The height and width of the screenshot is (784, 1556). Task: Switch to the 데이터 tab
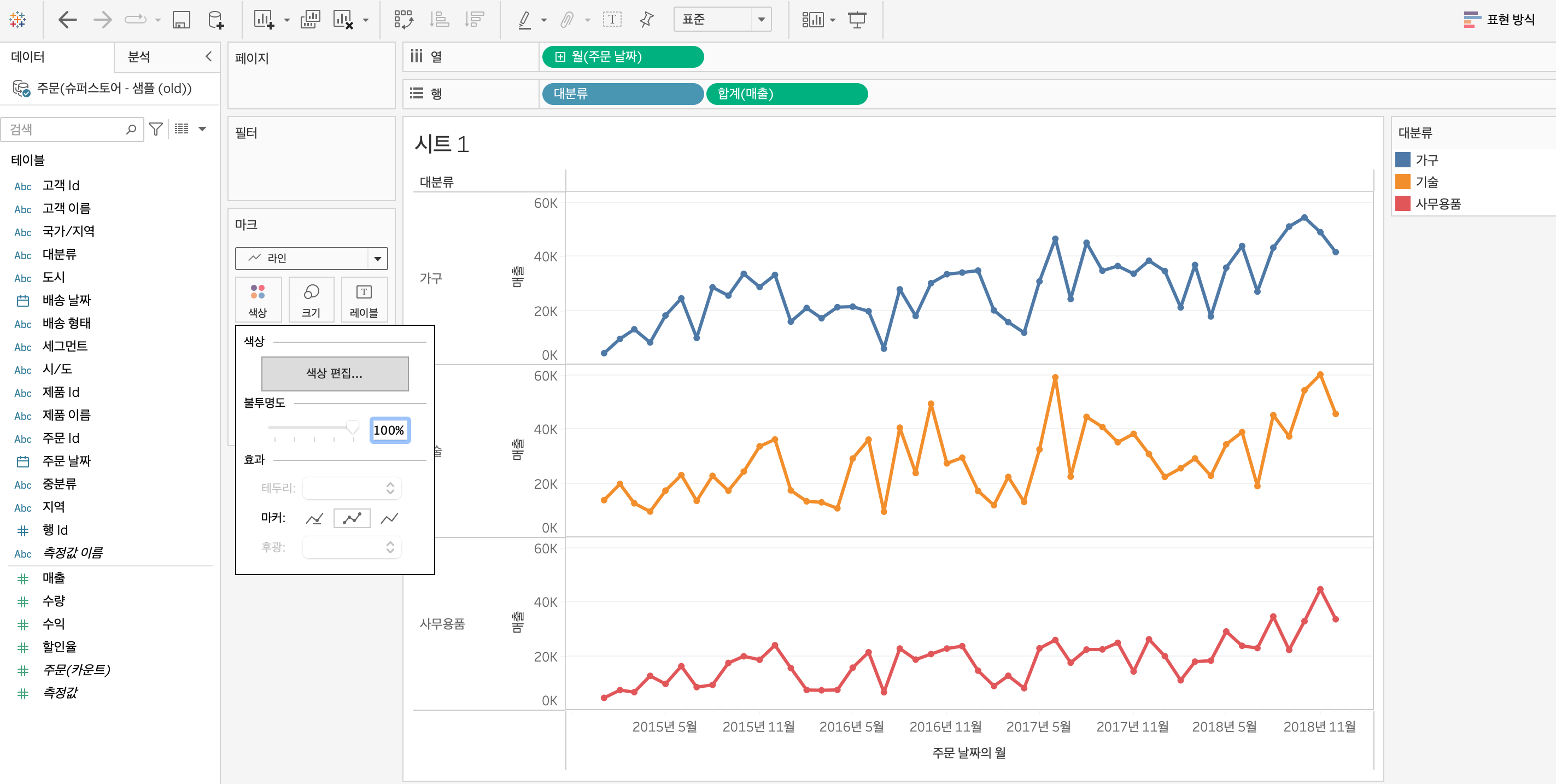click(28, 57)
